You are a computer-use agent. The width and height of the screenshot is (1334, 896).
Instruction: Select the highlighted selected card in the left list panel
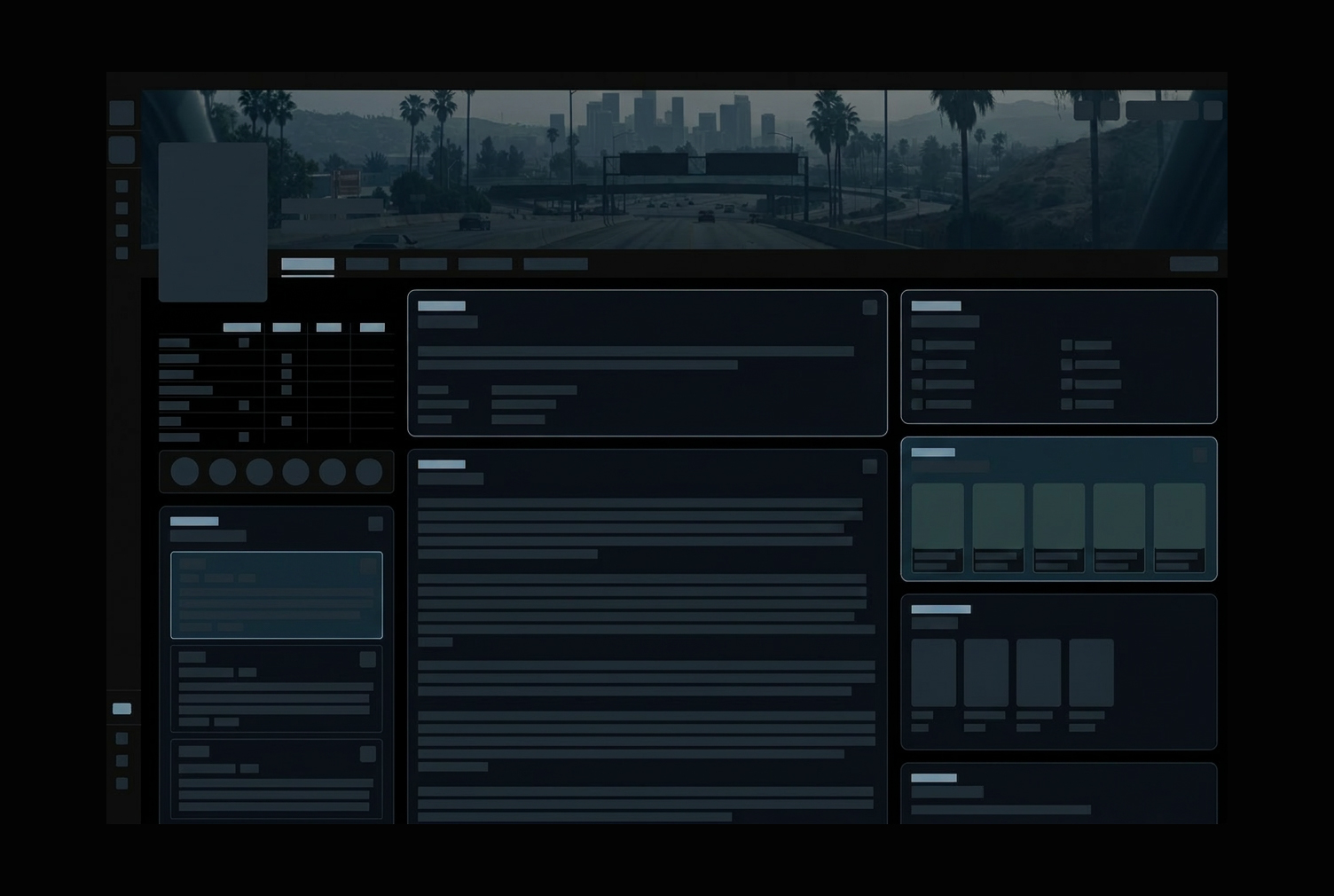pyautogui.click(x=277, y=595)
